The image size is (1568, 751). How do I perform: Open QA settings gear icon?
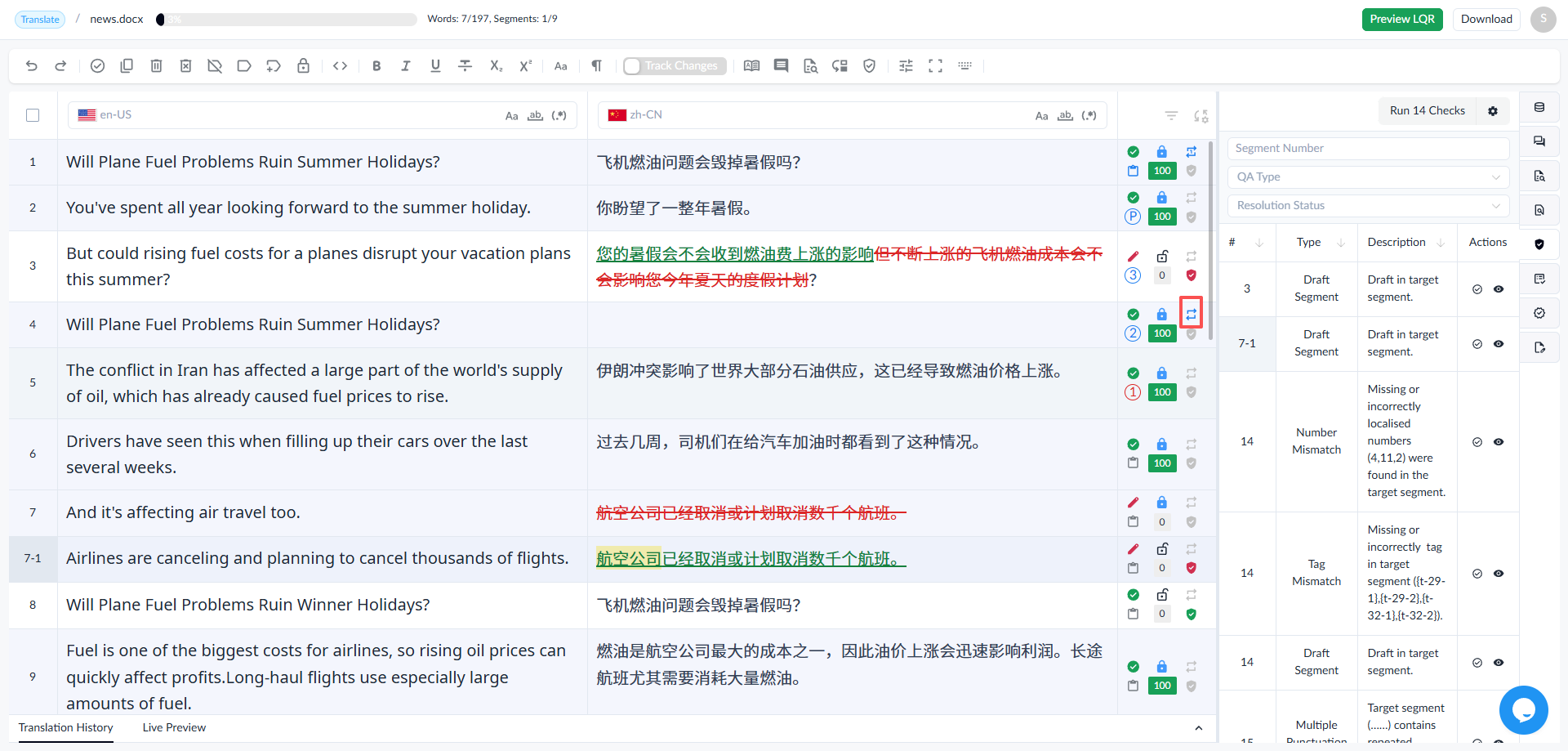click(1493, 111)
